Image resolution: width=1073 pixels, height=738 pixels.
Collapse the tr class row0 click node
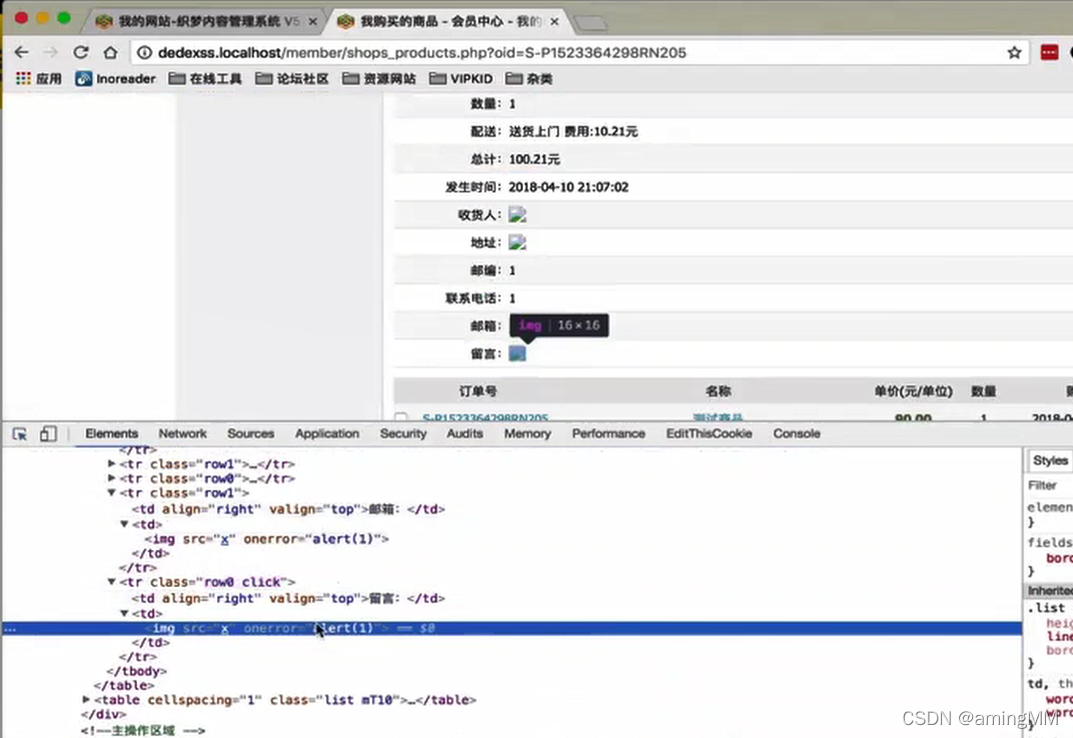pos(112,582)
